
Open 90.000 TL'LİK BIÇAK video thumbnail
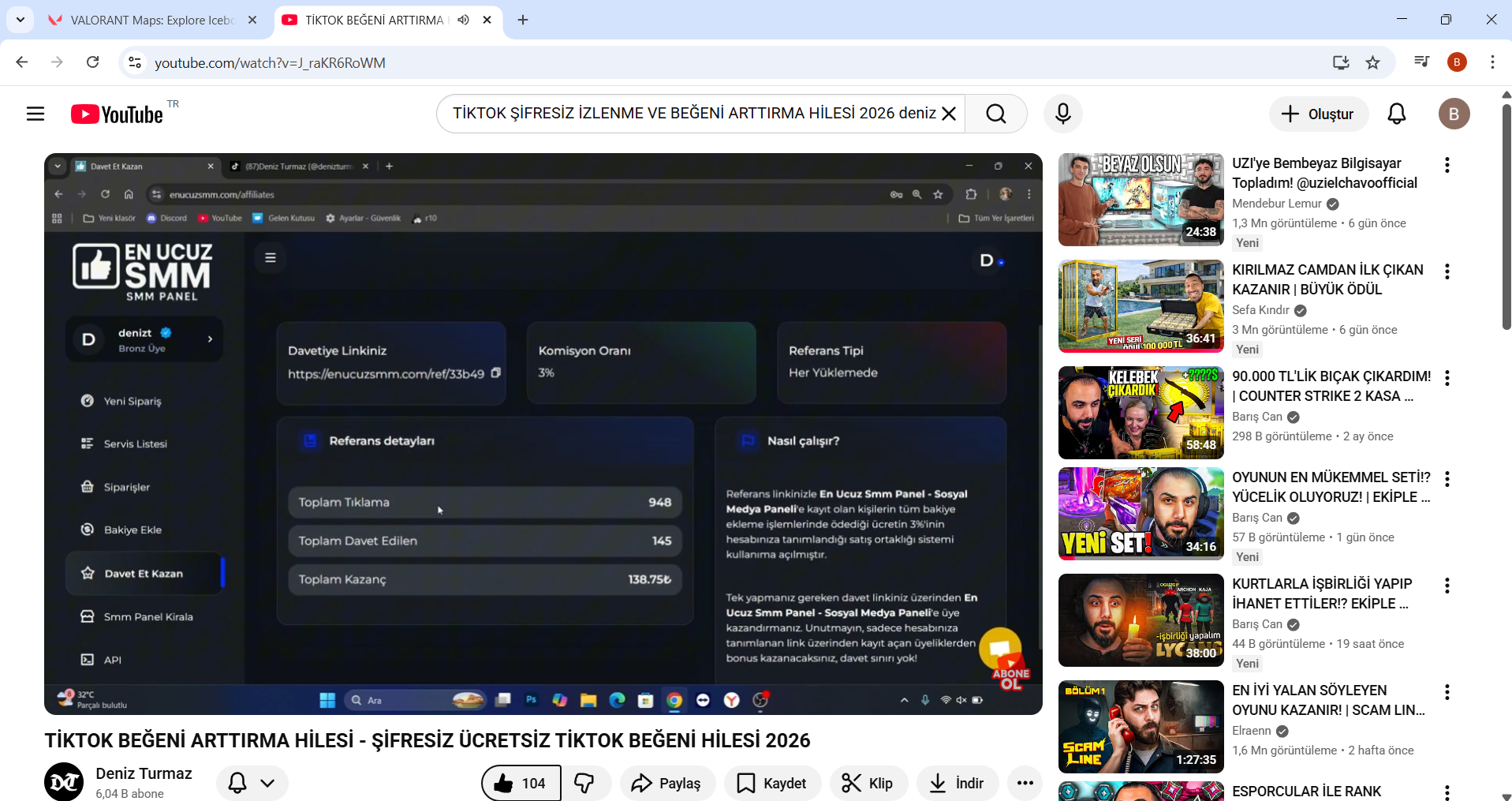coord(1141,413)
